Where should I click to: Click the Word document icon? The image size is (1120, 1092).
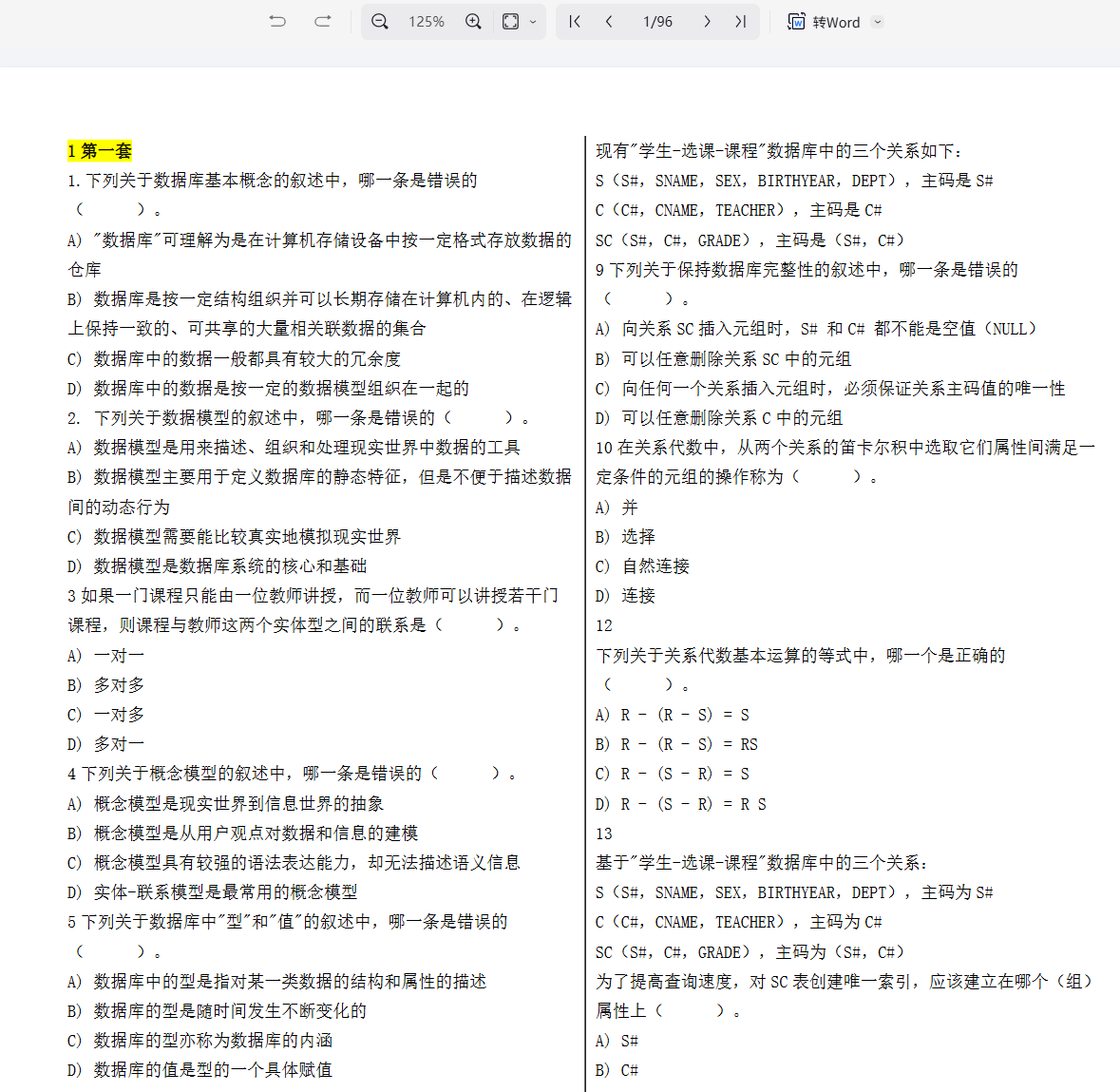[796, 22]
